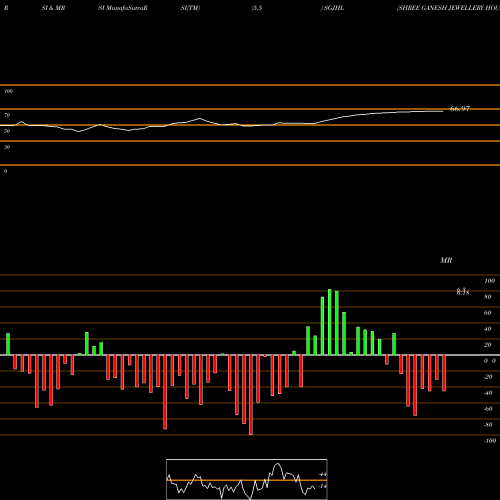Open the mini overview chart thumbnail at the bottom
This screenshot has height=500, width=500.
tap(247, 479)
